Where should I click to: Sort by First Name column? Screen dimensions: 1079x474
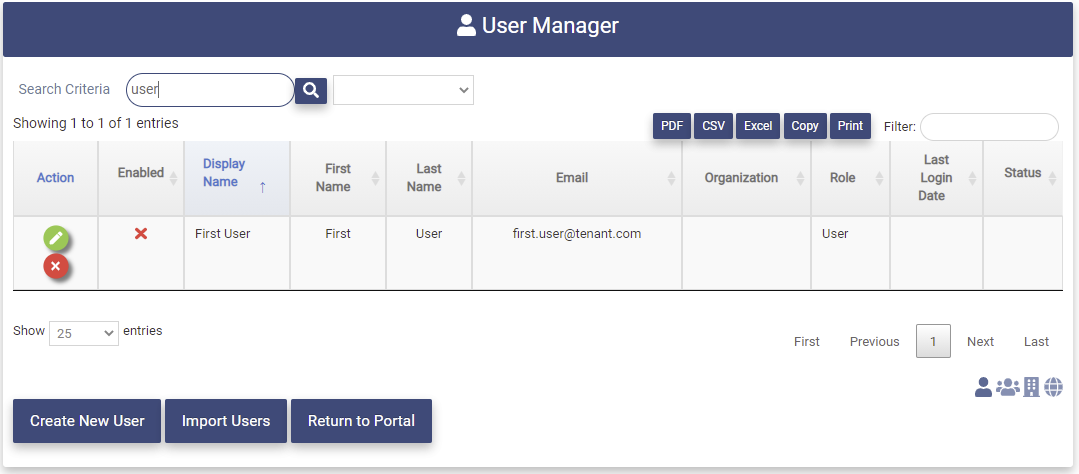[338, 177]
